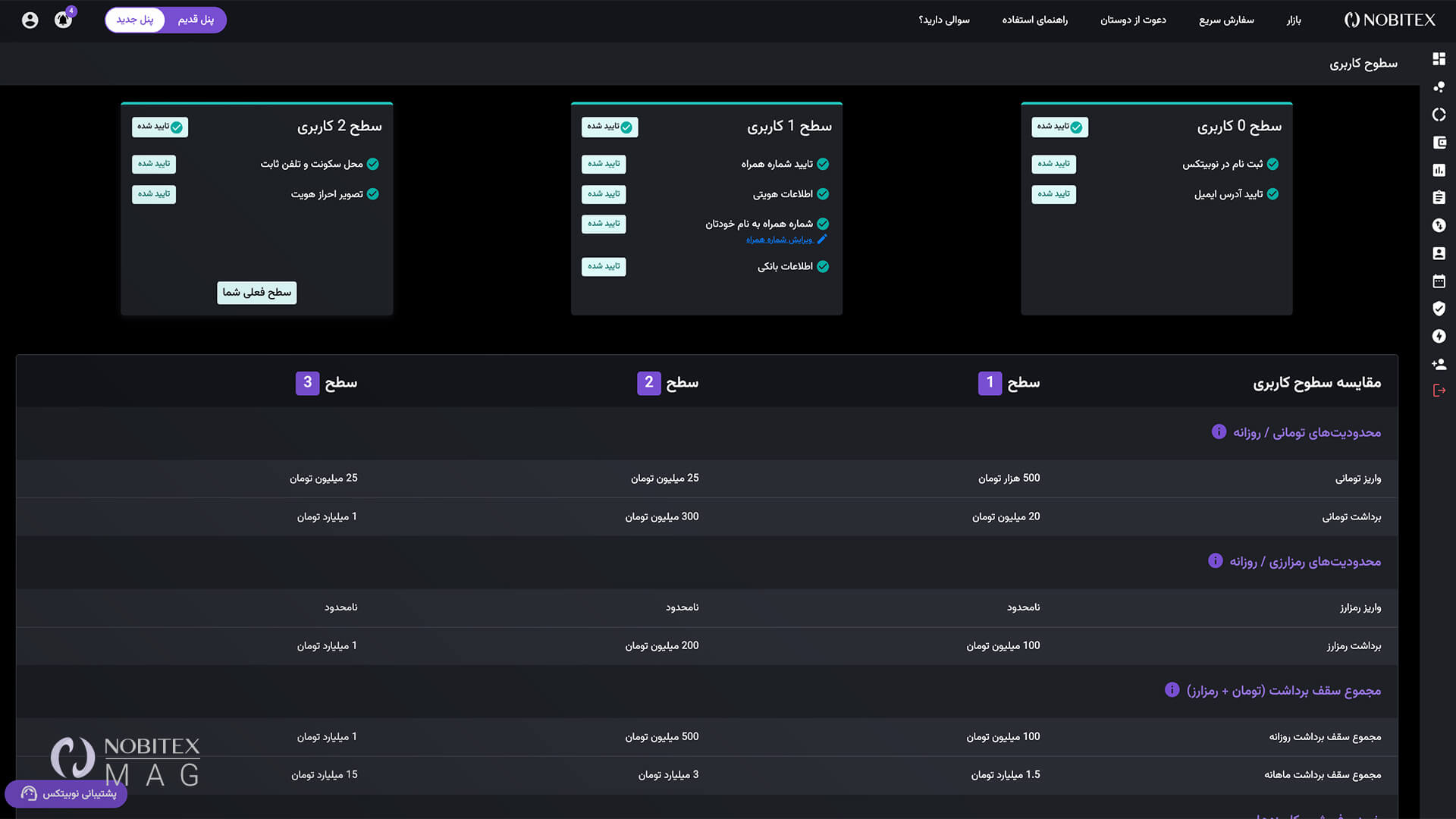
Task: Click info icon beside مجموع سقف برداشت
Action: (1172, 689)
